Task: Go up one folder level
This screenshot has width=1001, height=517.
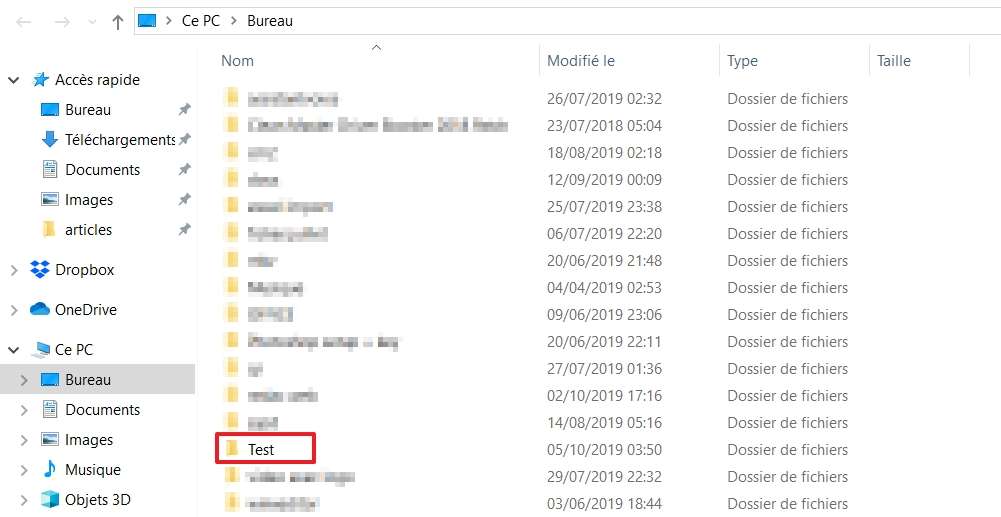Action: coord(117,22)
